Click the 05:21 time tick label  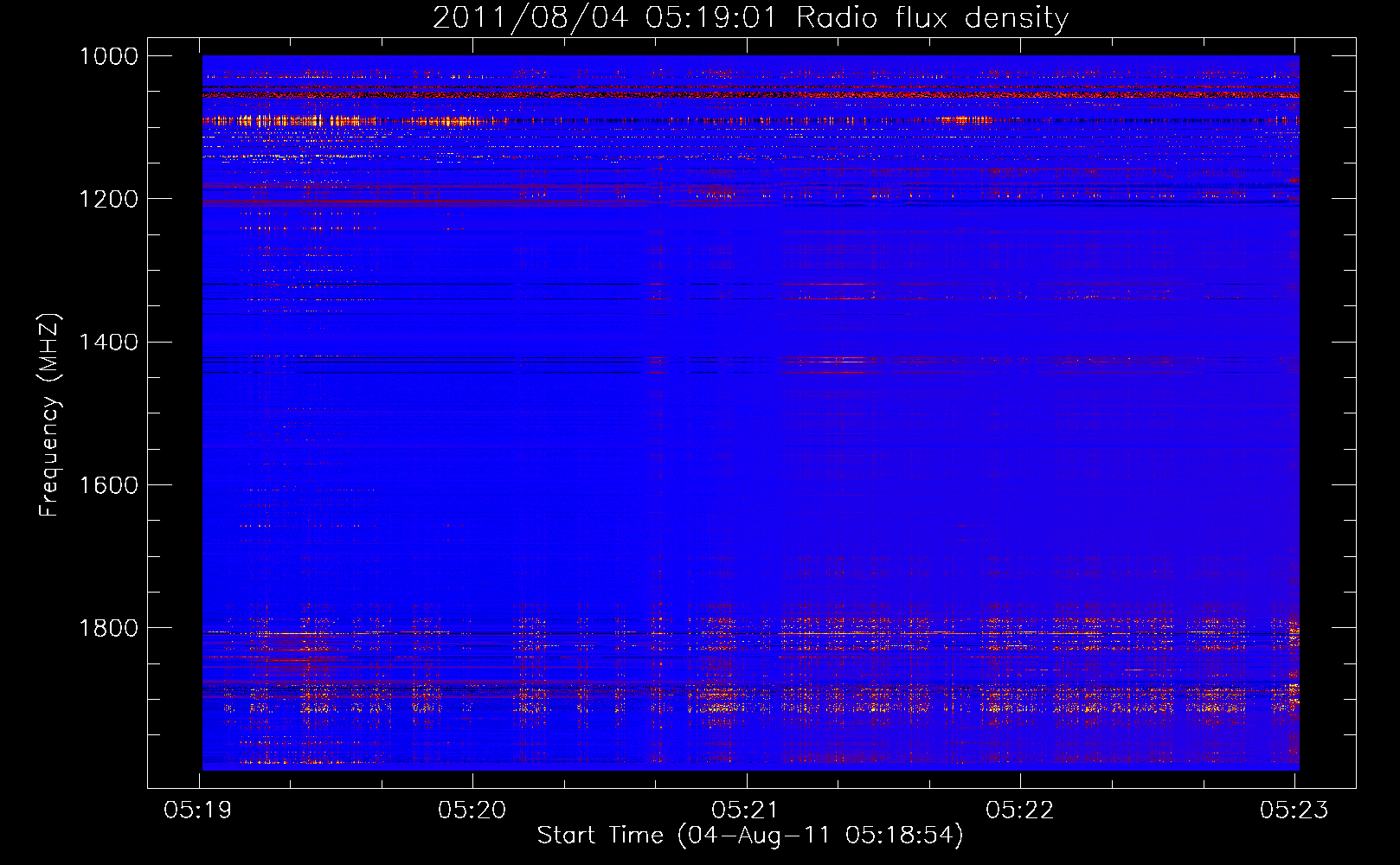tap(745, 811)
